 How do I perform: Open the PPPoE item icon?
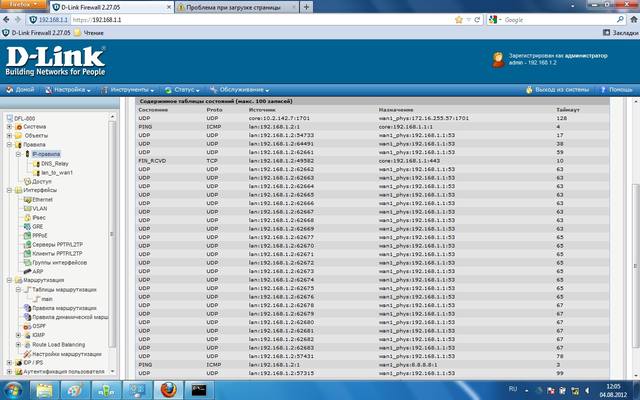click(x=27, y=236)
